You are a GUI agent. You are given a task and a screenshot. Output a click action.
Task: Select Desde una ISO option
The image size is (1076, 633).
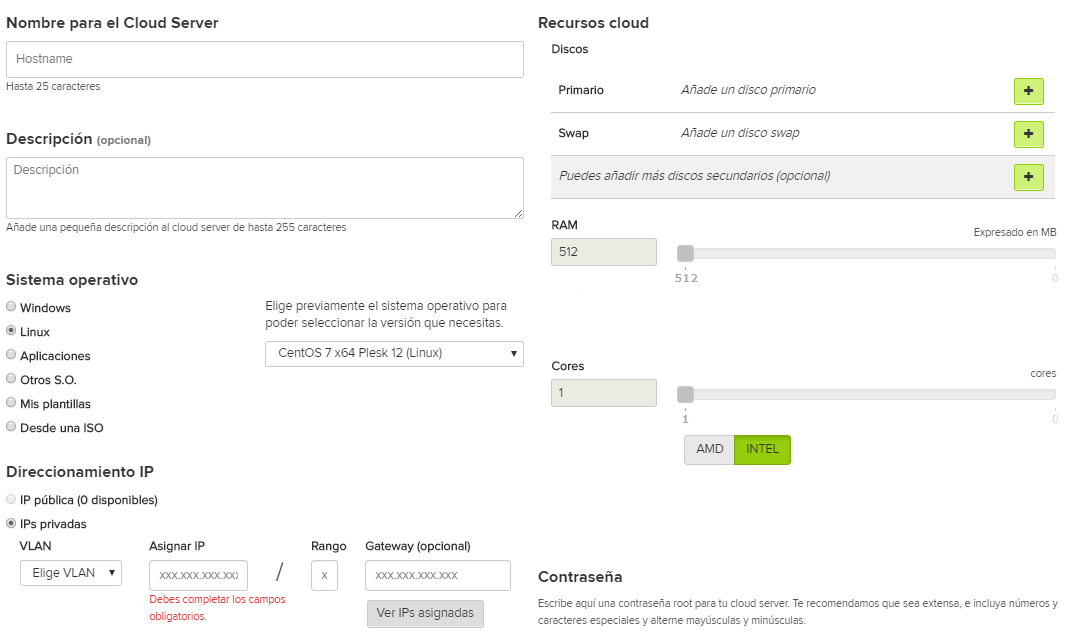(11, 427)
